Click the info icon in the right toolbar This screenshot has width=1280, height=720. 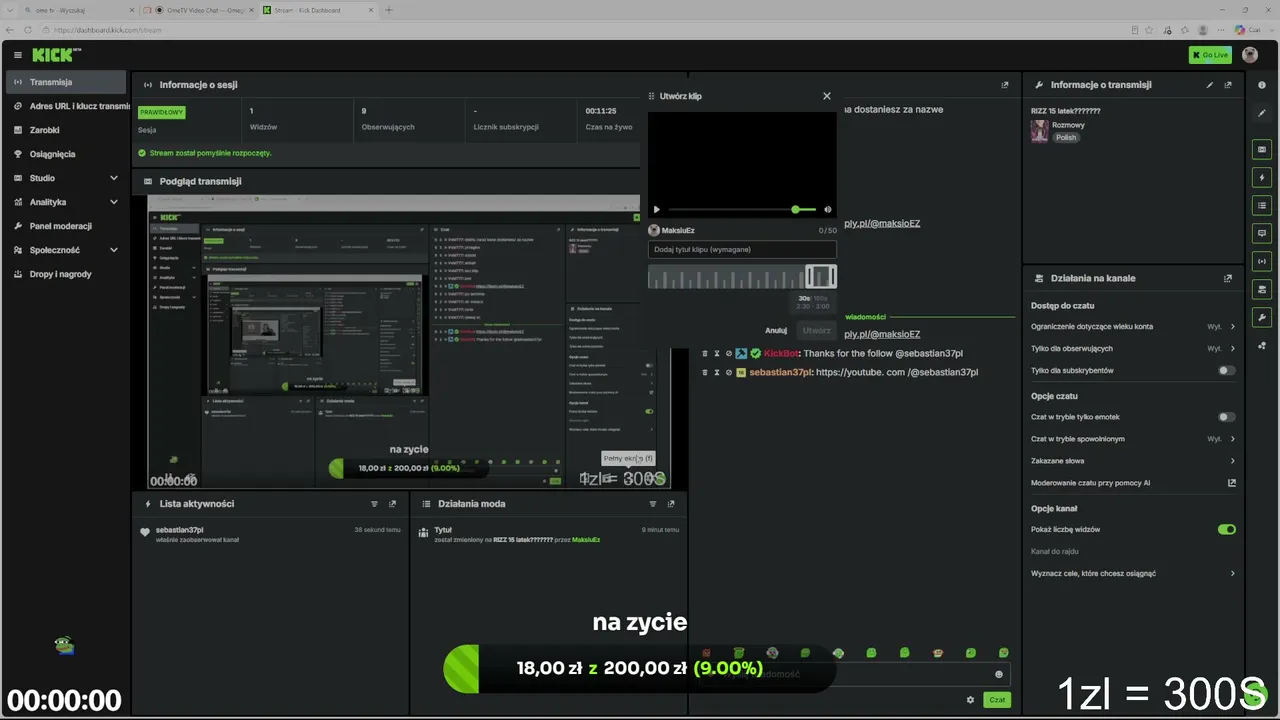click(x=1262, y=85)
